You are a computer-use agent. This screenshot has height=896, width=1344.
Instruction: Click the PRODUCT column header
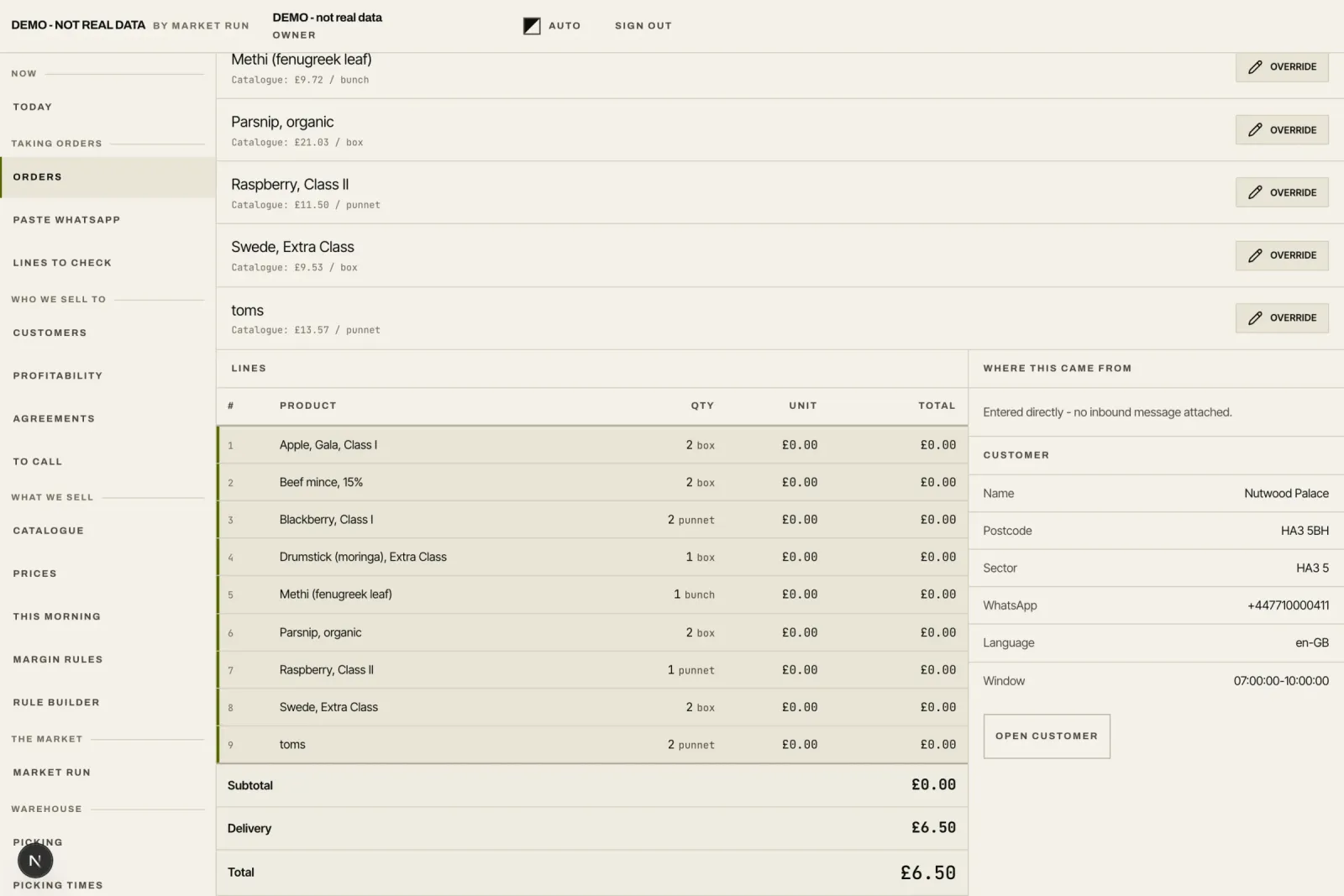pos(307,406)
